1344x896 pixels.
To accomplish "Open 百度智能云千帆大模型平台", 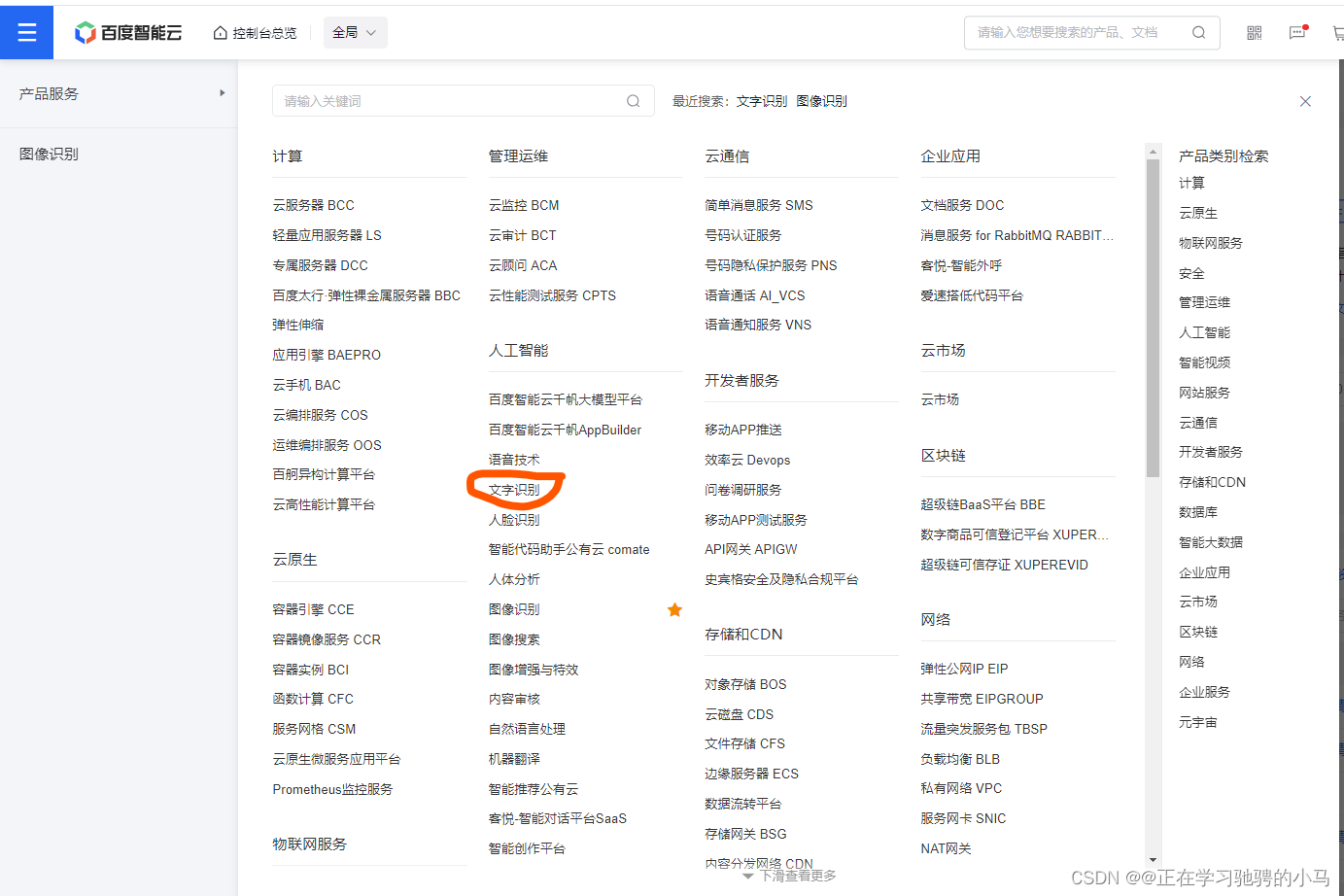I will [x=566, y=399].
